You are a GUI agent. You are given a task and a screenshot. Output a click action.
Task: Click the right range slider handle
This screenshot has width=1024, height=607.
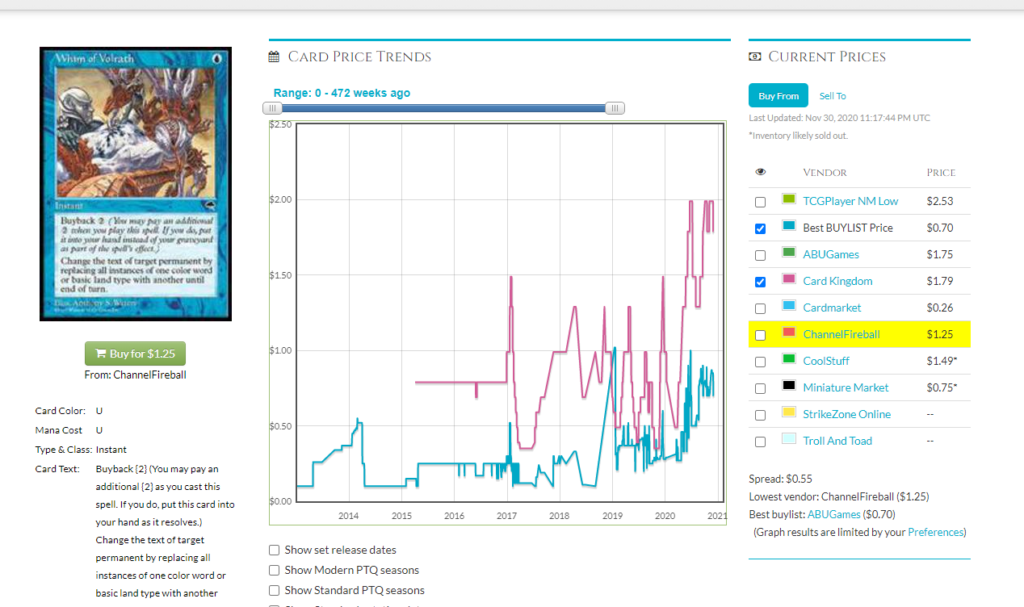615,108
